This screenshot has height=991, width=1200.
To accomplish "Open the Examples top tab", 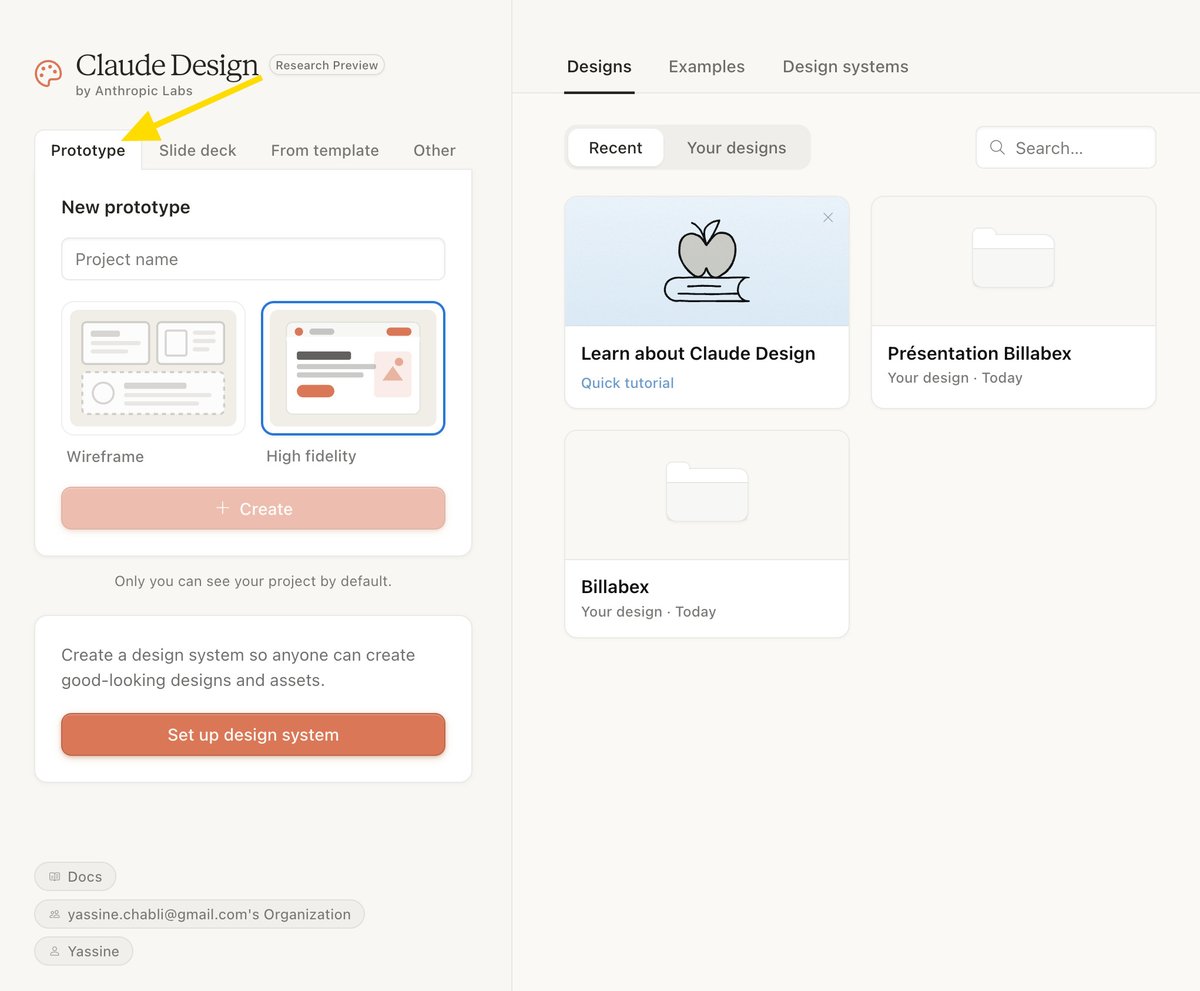I will point(706,67).
